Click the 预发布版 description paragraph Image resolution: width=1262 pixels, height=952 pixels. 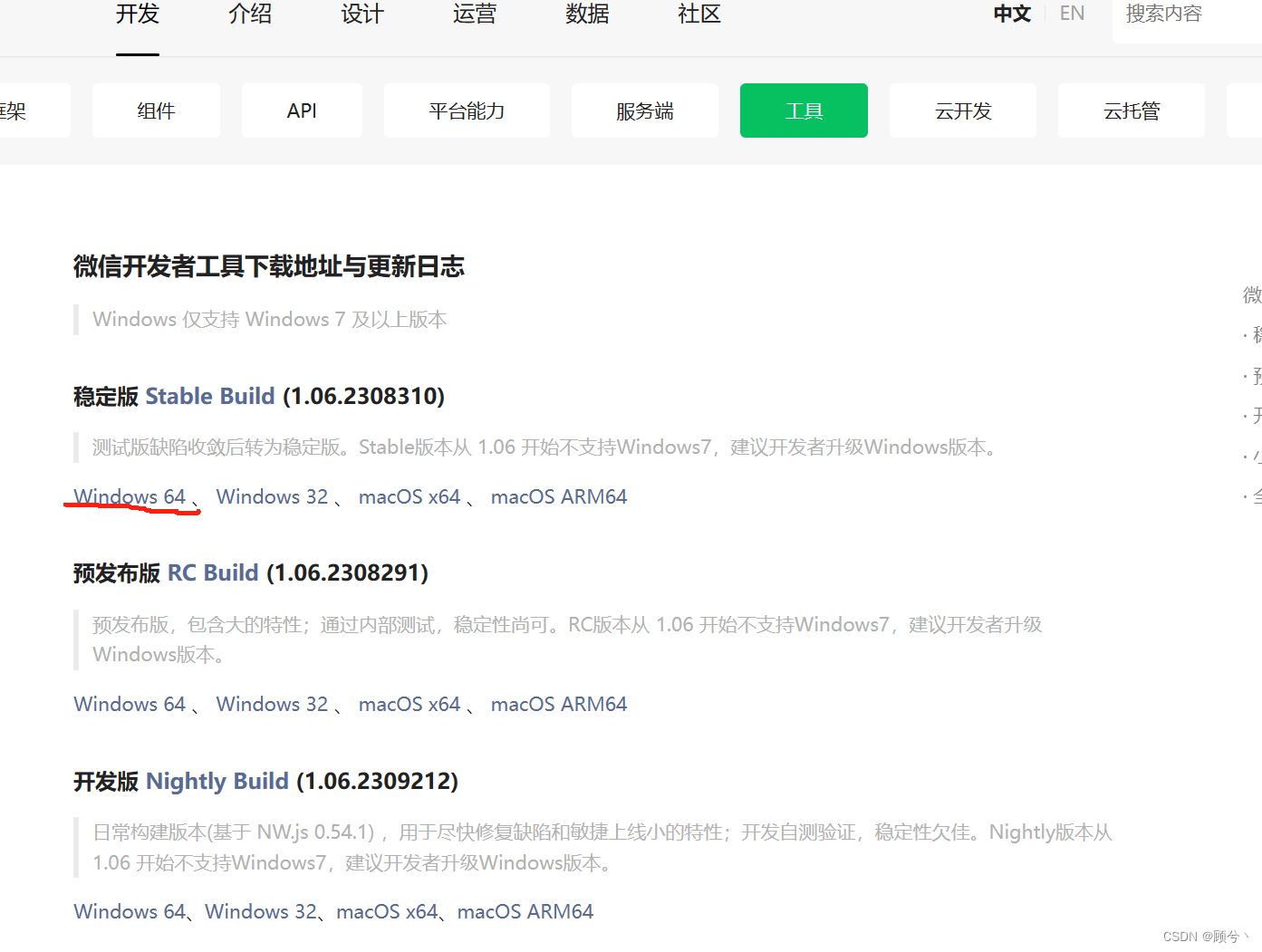pyautogui.click(x=567, y=639)
